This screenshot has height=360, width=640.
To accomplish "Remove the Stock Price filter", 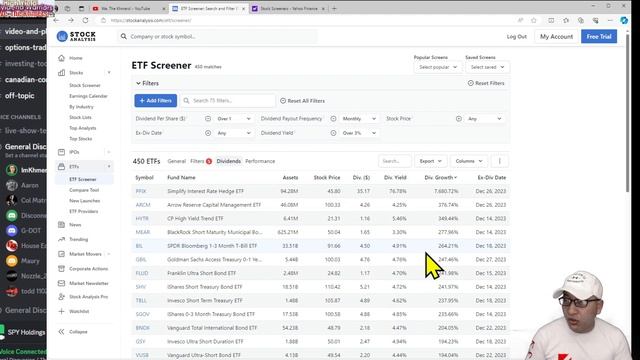I will [x=458, y=119].
